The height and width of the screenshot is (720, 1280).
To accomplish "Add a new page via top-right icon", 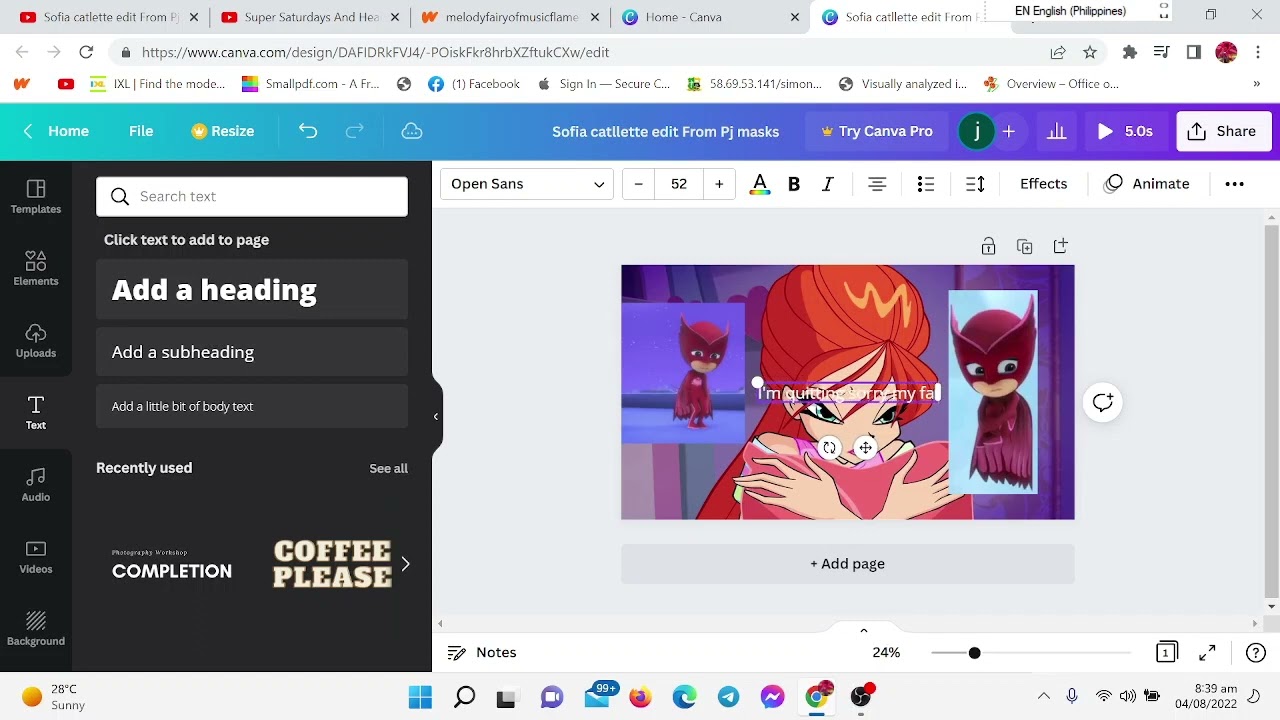I will [1060, 247].
